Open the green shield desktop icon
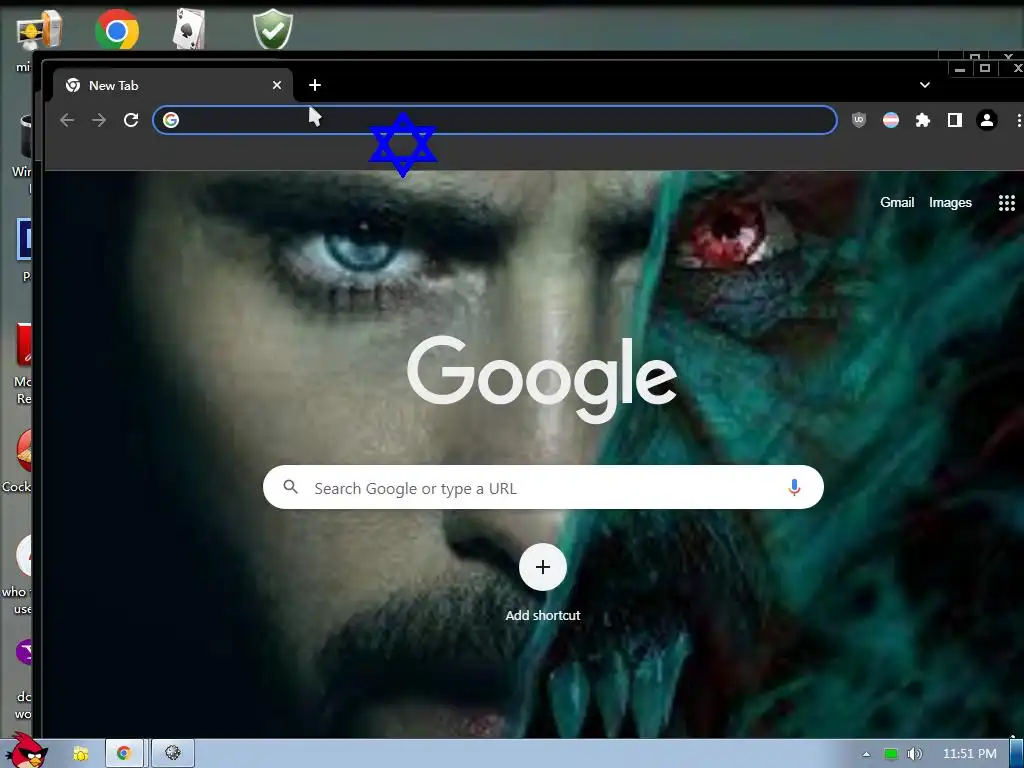The height and width of the screenshot is (768, 1024). [273, 29]
